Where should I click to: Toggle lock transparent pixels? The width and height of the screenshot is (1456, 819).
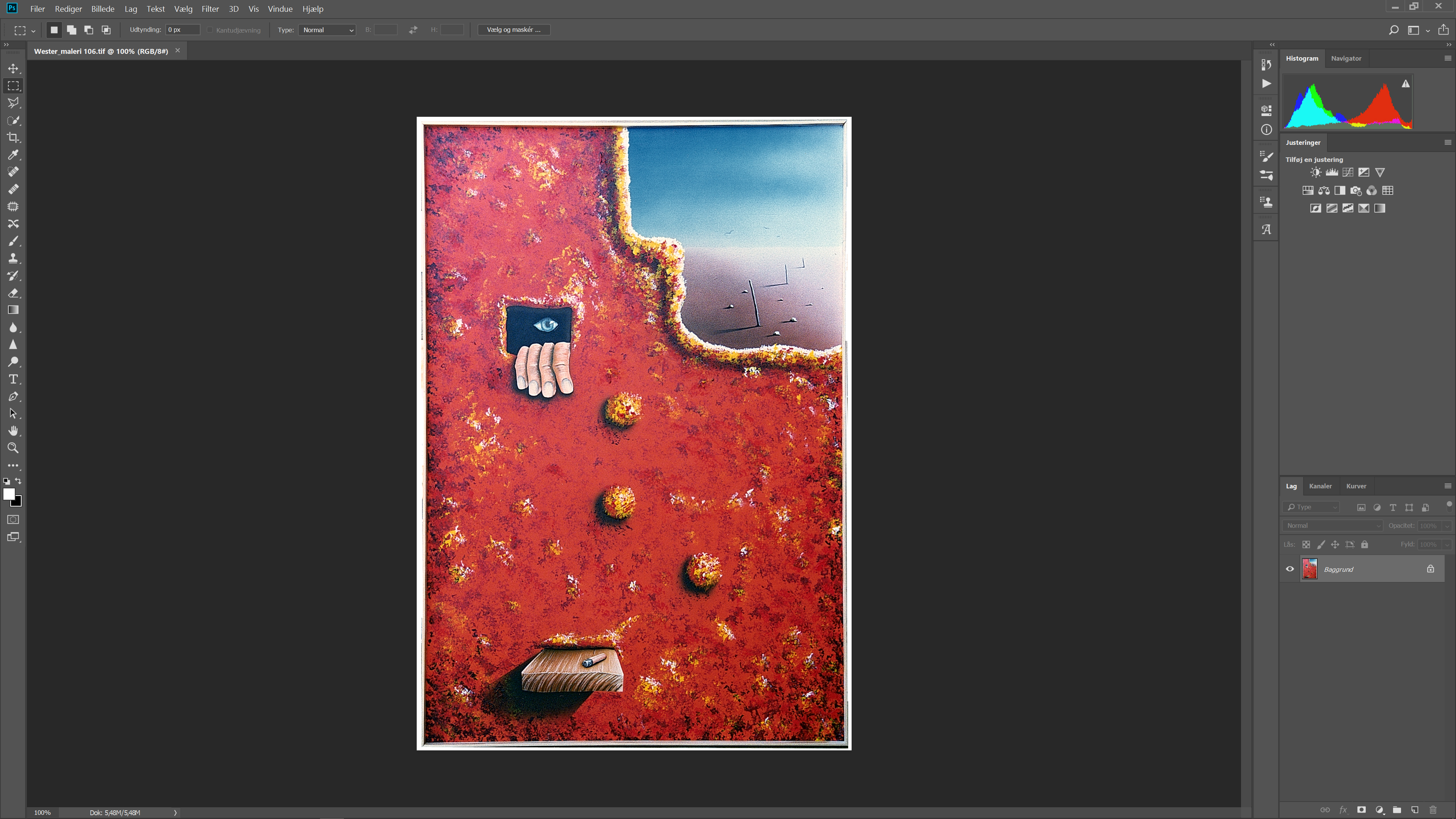coord(1306,545)
